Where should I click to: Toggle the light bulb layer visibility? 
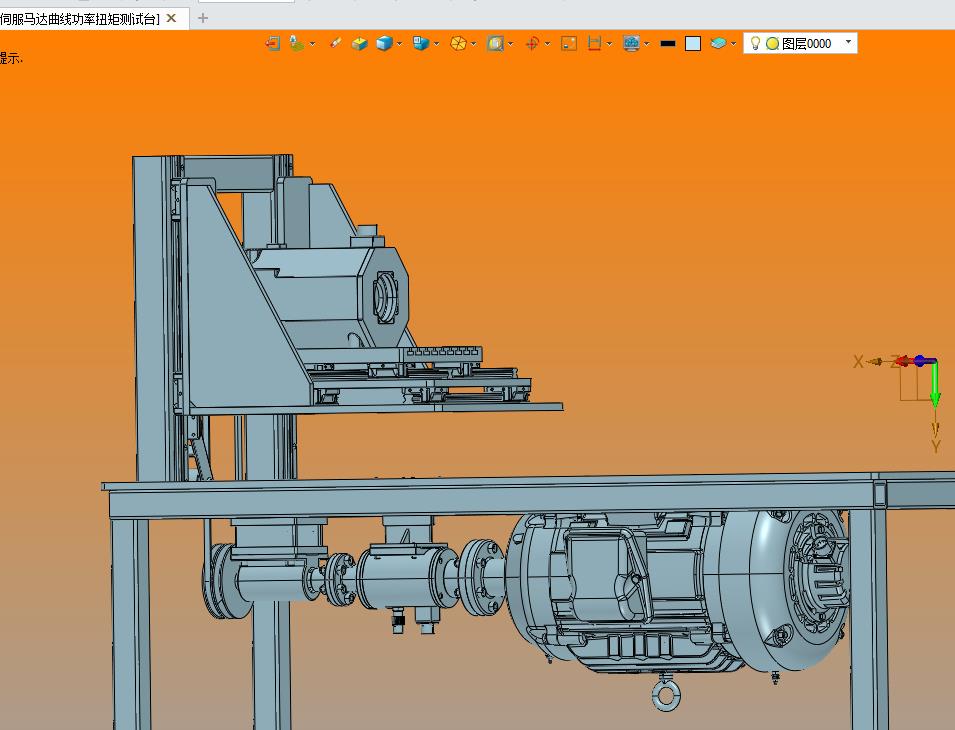point(755,43)
